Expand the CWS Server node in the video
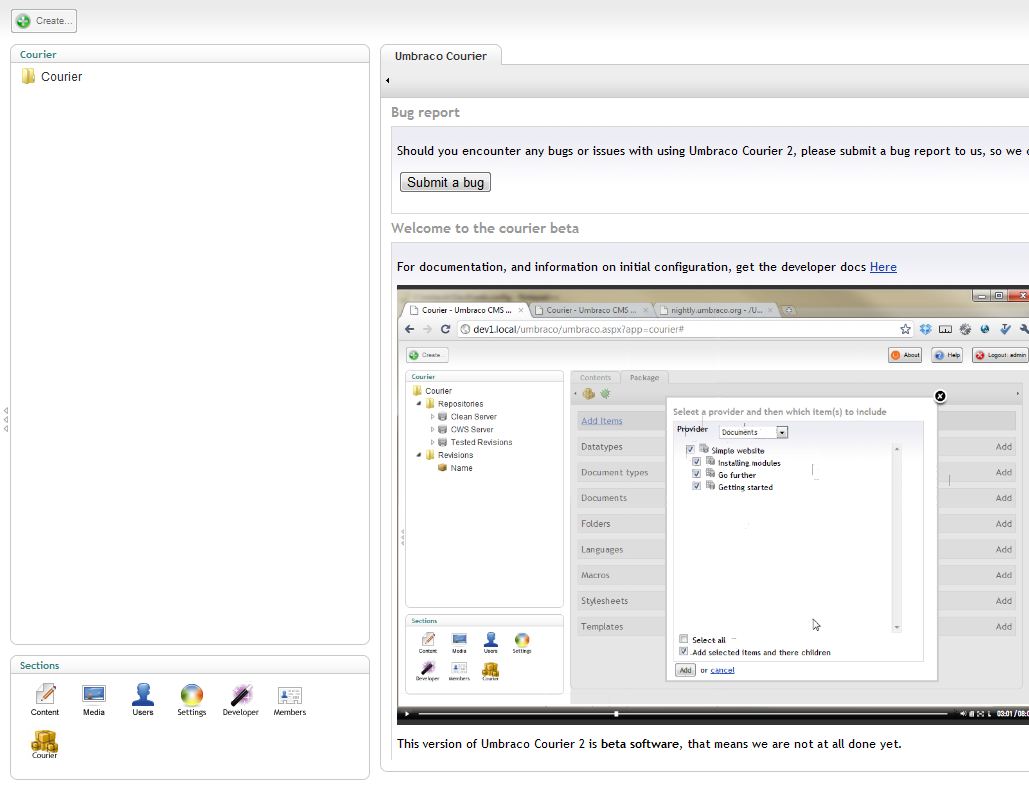This screenshot has width=1029, height=789. click(x=432, y=429)
